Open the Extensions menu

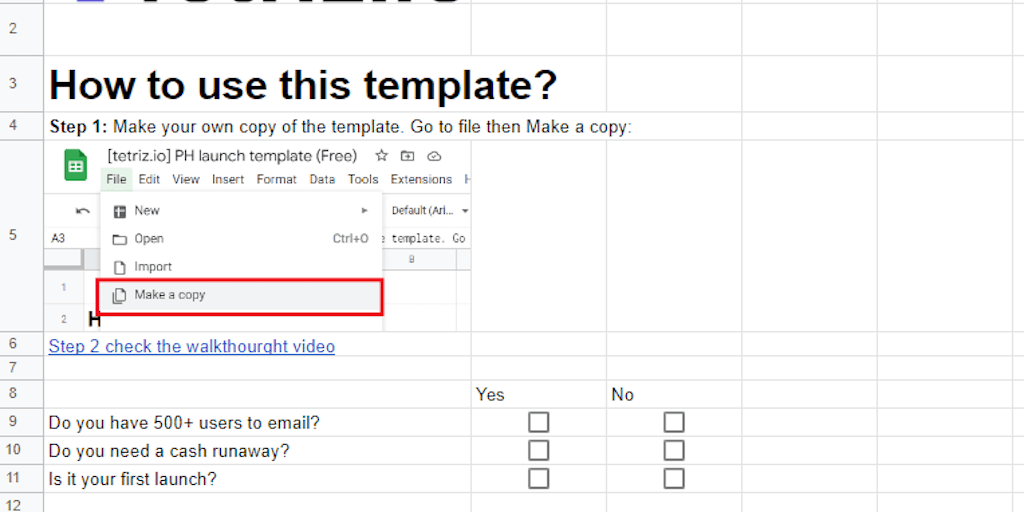coord(421,180)
